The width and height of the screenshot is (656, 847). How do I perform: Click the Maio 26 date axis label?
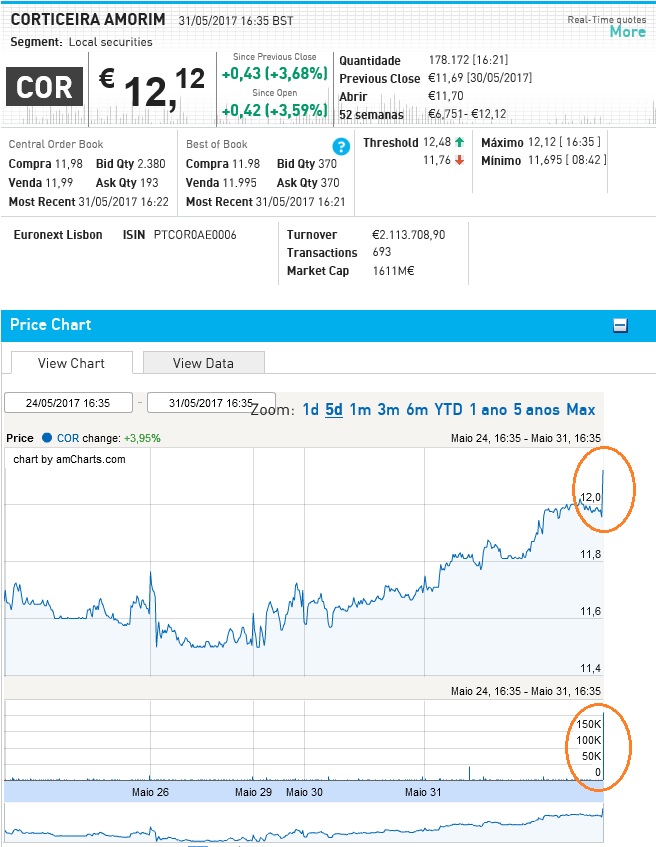click(150, 792)
